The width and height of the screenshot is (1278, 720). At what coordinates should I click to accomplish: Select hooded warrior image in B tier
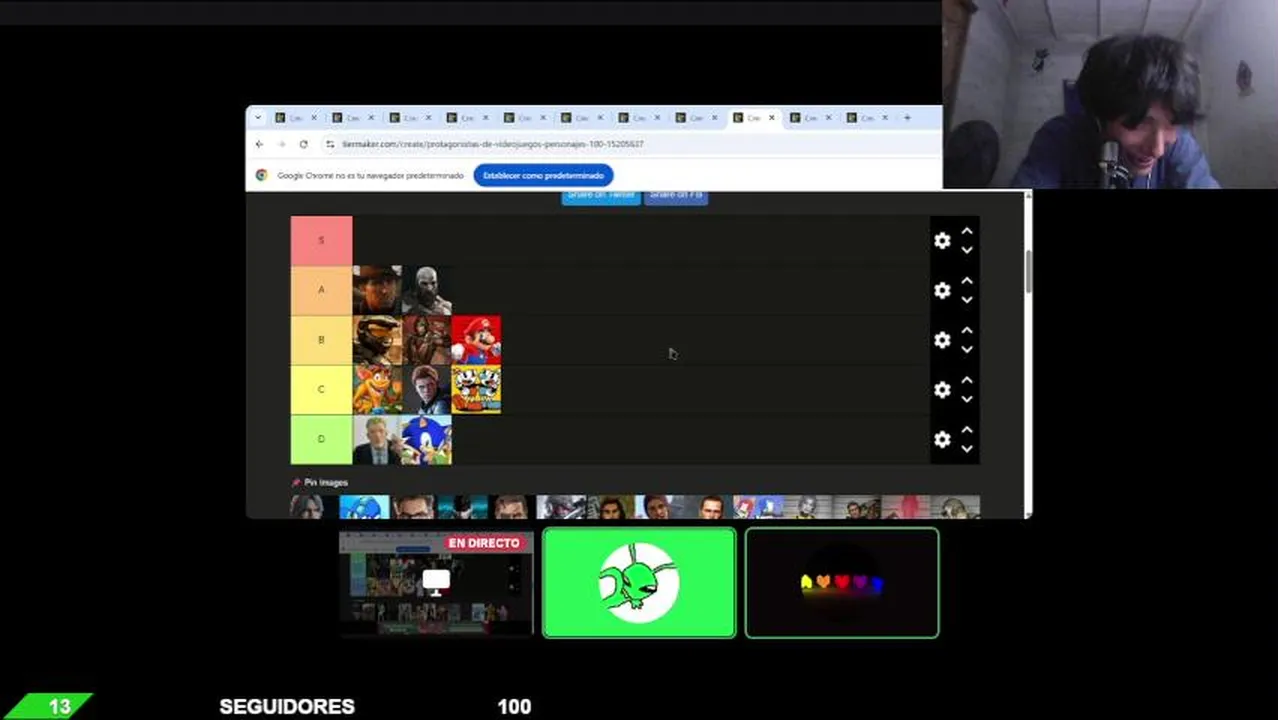[x=427, y=341]
